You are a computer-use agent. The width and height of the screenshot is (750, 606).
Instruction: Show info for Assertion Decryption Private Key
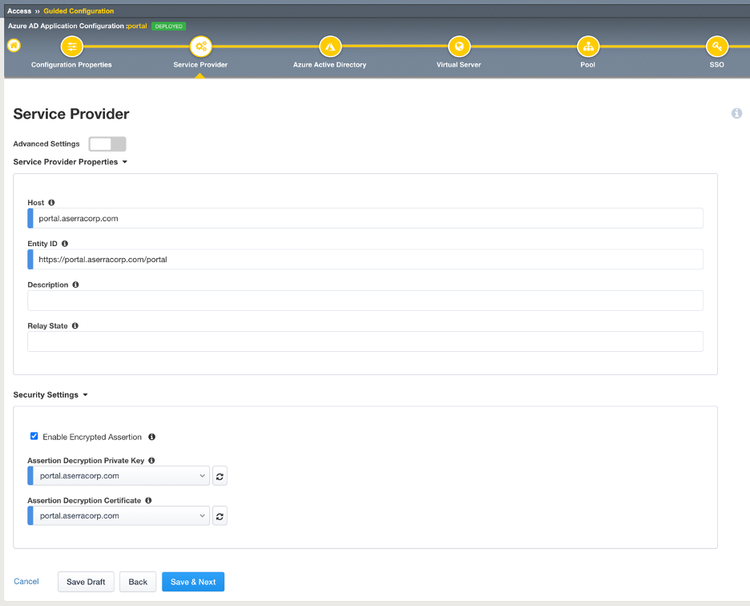pos(152,460)
